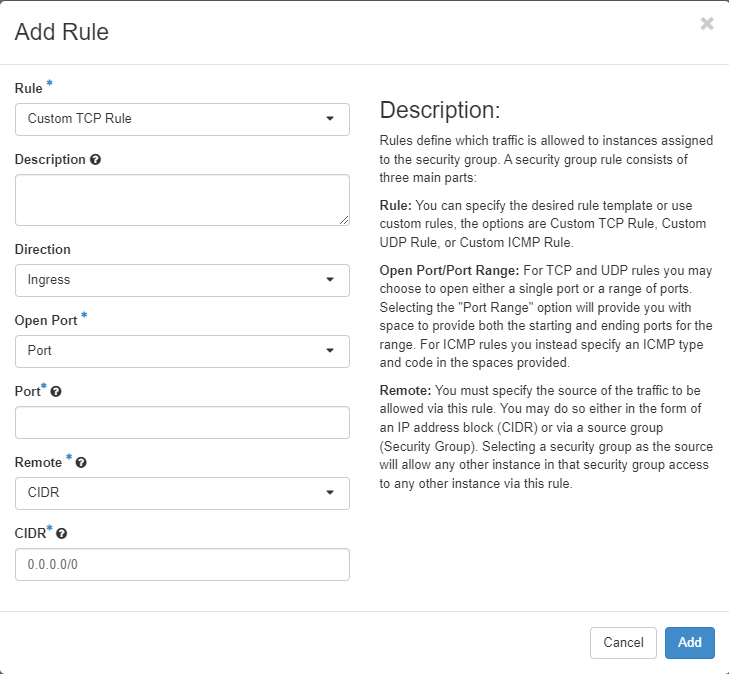Click the Description field help icon
Screen dimensions: 729x674
tap(95, 160)
